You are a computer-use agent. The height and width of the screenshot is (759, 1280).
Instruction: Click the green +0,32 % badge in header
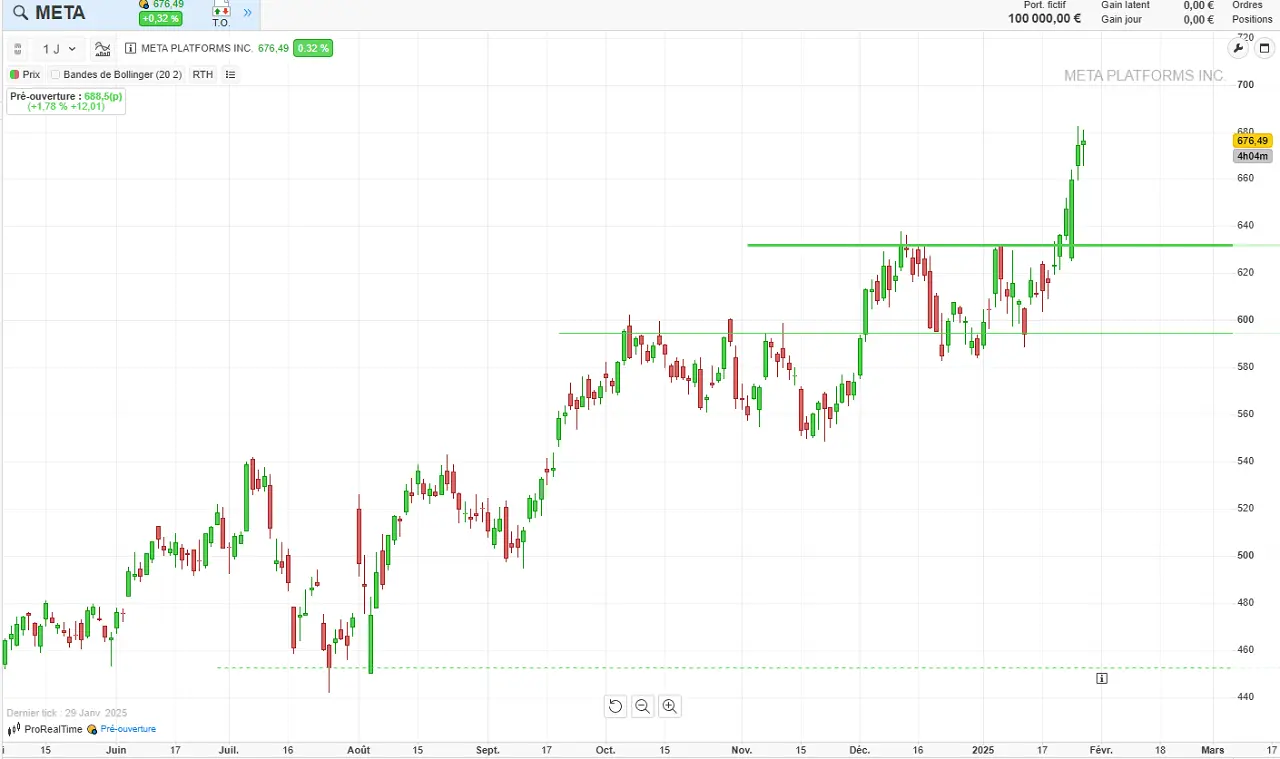pyautogui.click(x=161, y=18)
